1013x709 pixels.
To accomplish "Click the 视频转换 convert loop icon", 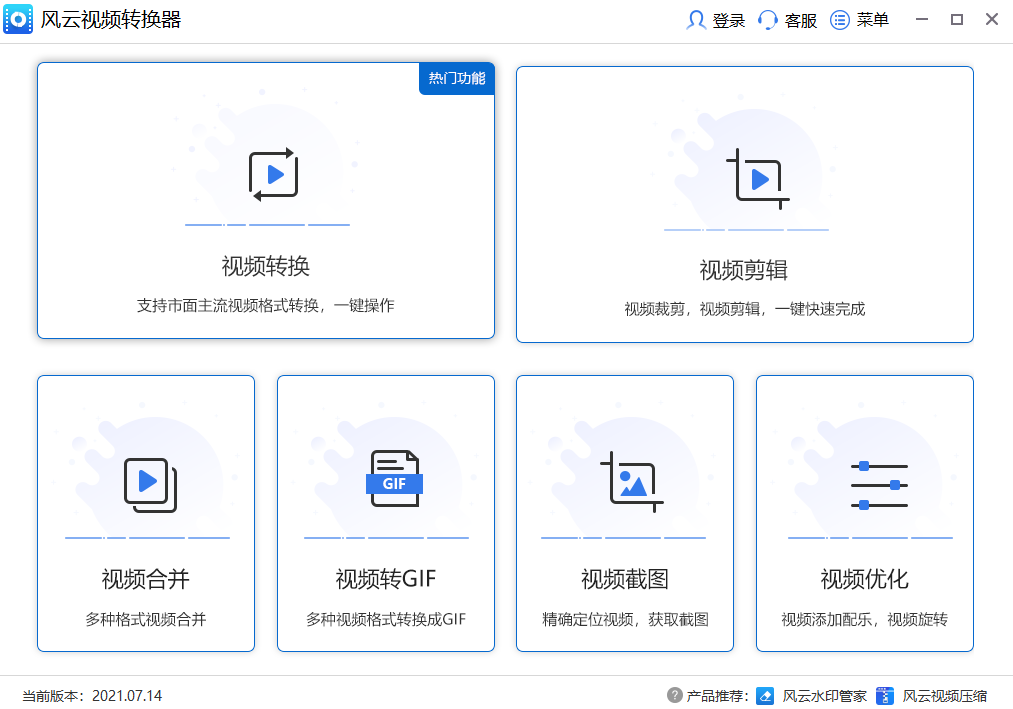I will (273, 175).
